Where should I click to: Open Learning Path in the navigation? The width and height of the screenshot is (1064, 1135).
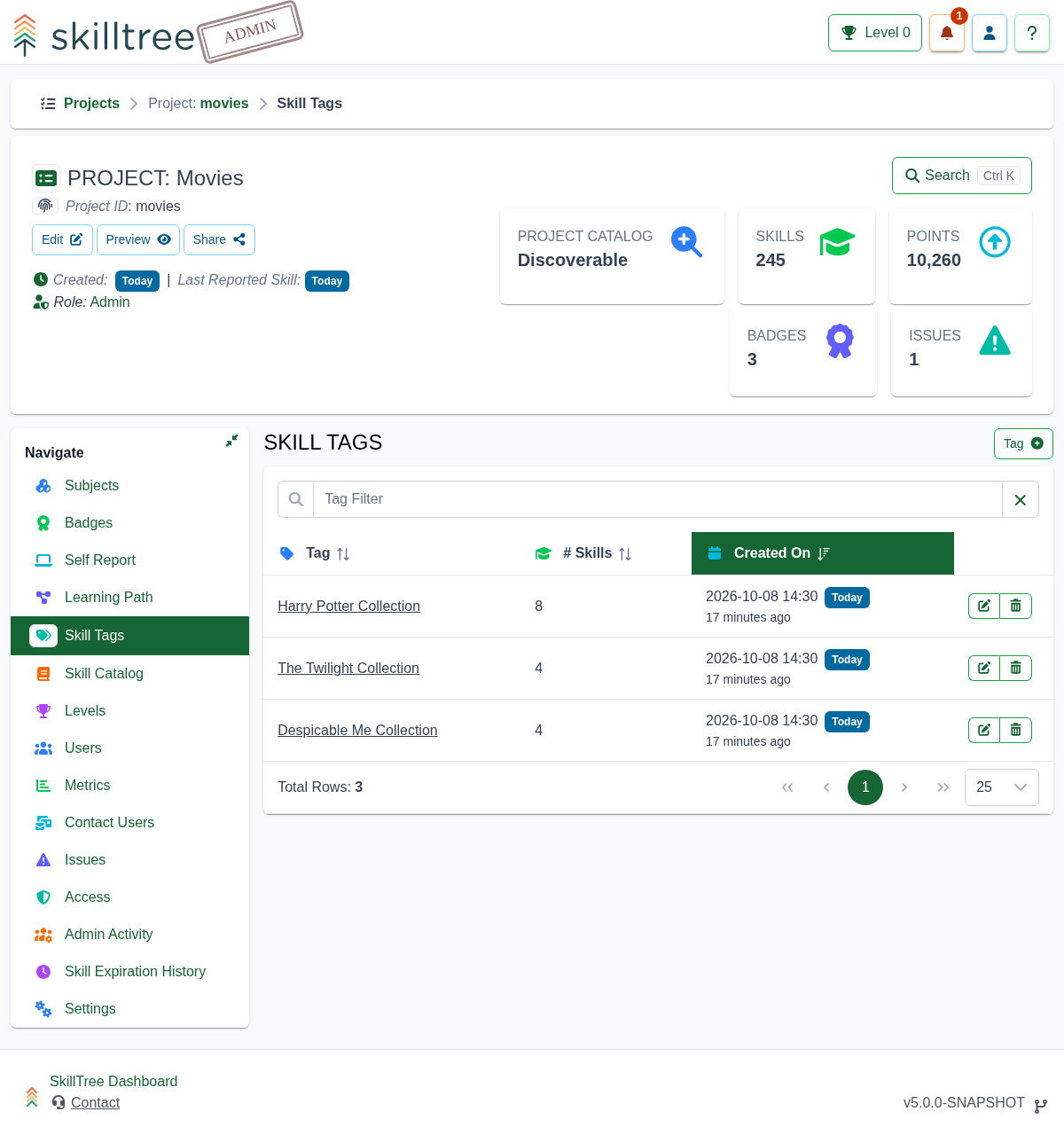click(x=129, y=598)
